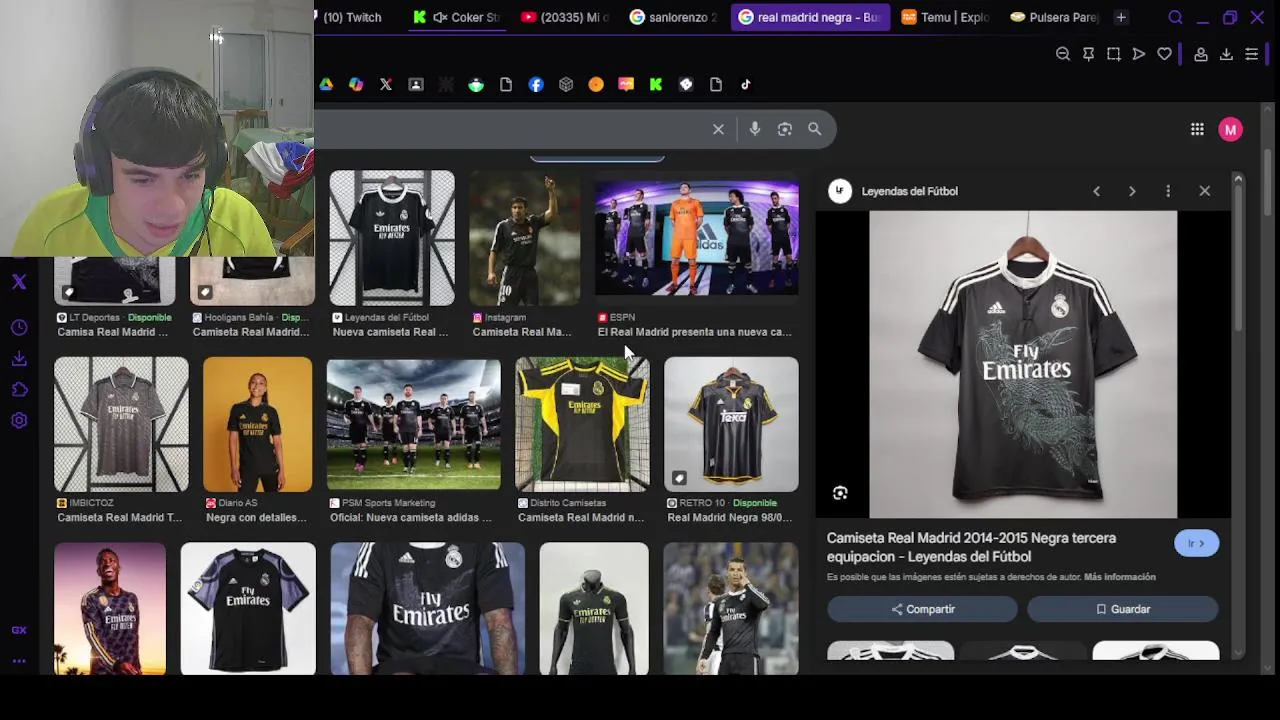Screen dimensions: 1280x720
Task: Click the Guardar button
Action: [x=1123, y=609]
